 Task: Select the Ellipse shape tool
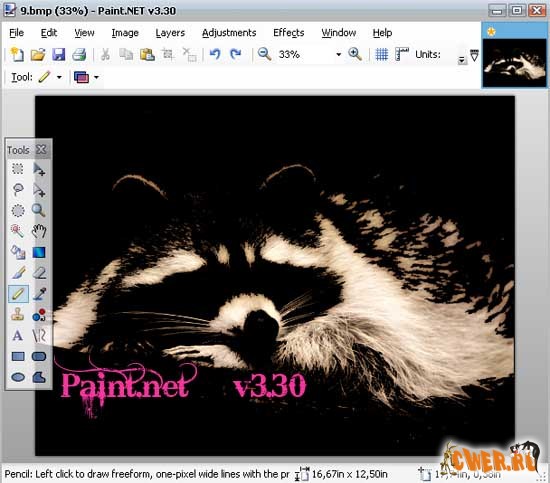[x=18, y=377]
